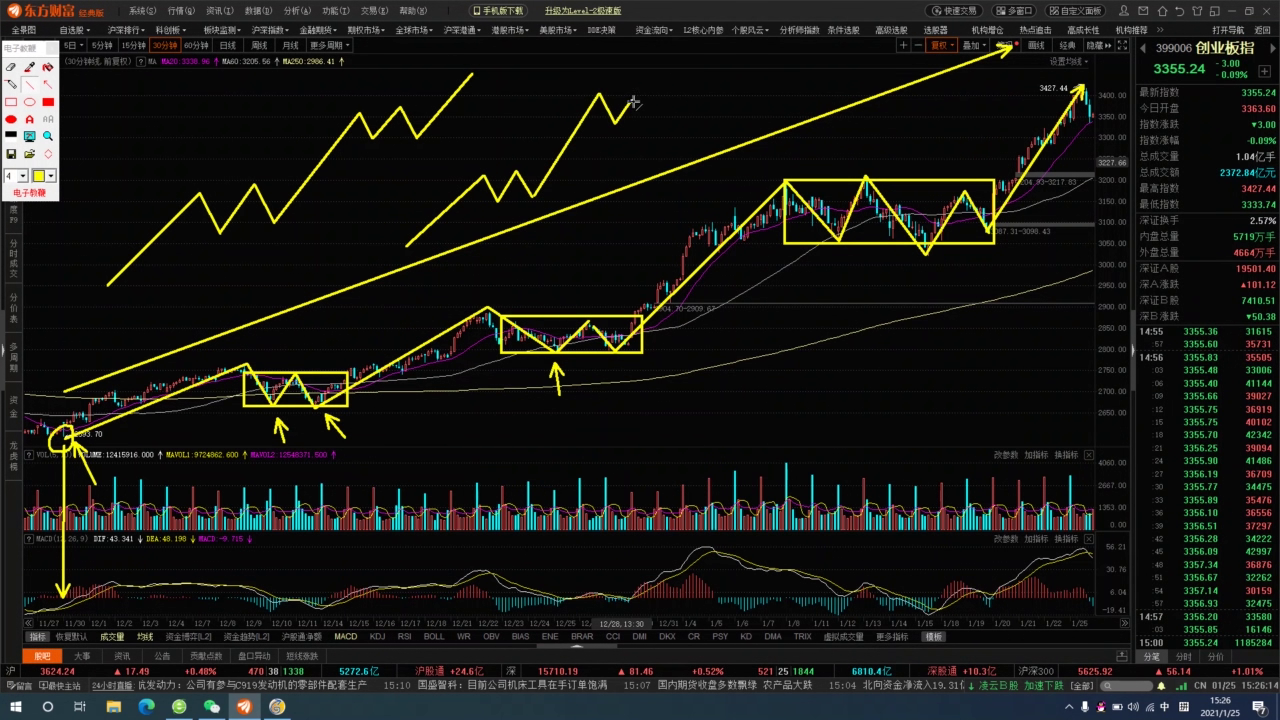This screenshot has width=1280, height=720.
Task: Select the text 'A' annotation tool
Action: click(29, 119)
